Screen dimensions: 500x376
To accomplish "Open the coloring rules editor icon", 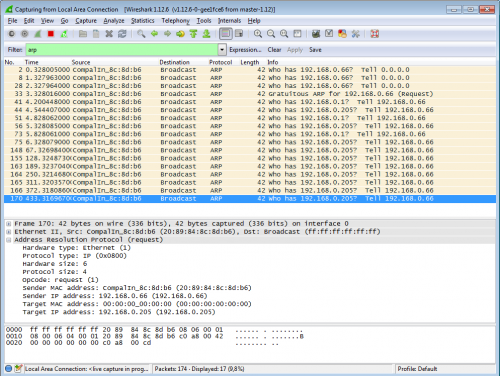I will (342, 34).
